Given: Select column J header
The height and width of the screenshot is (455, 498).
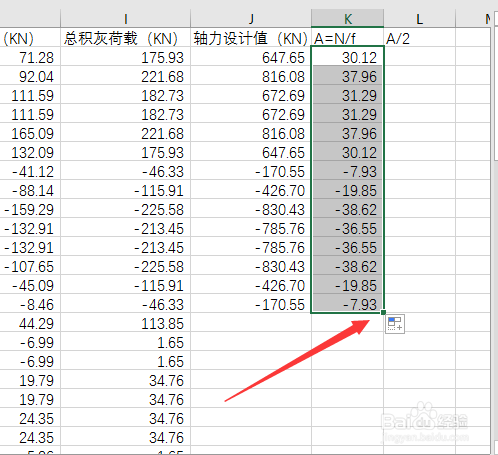Looking at the screenshot, I should click(251, 18).
